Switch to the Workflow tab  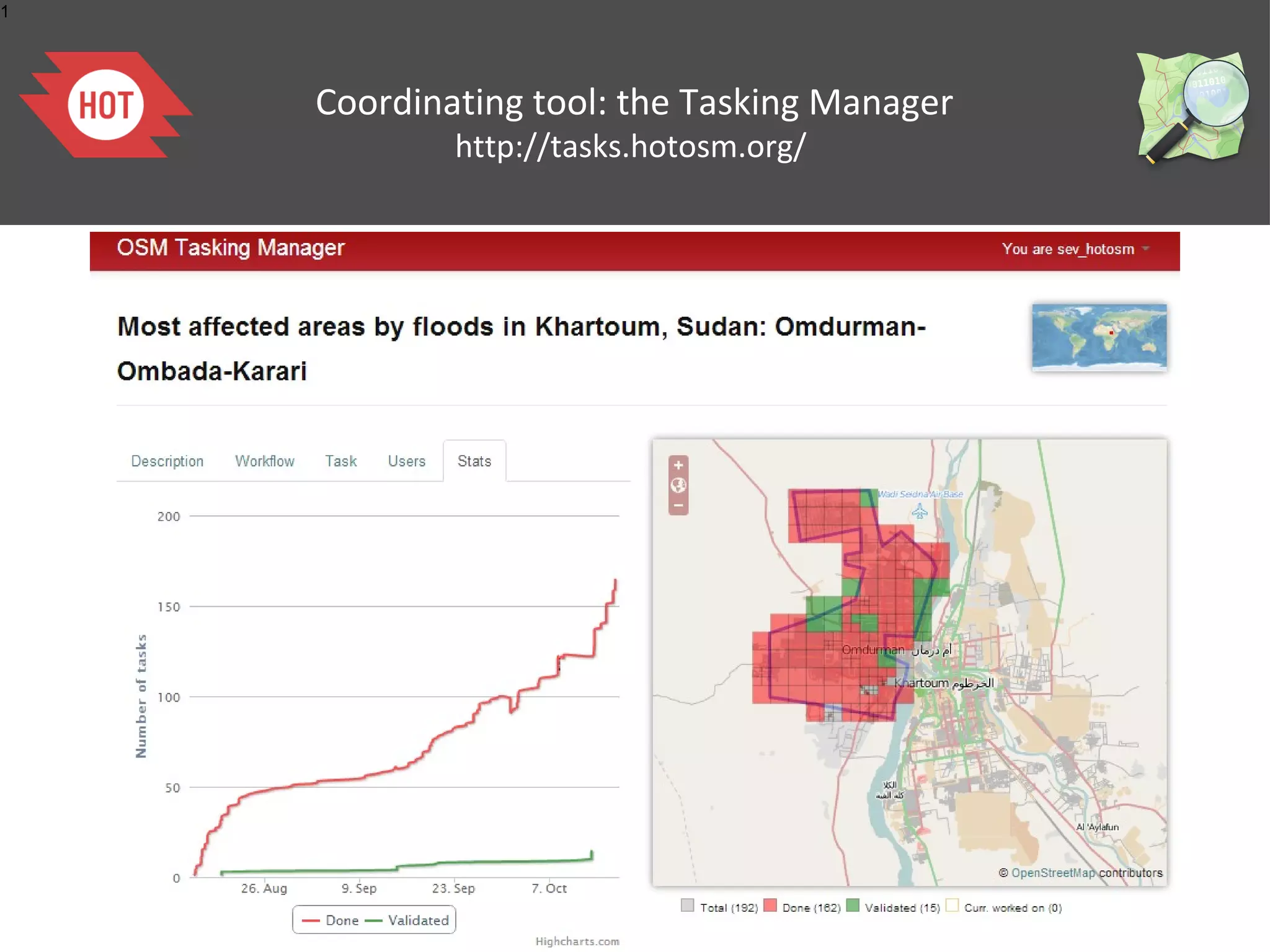point(265,461)
